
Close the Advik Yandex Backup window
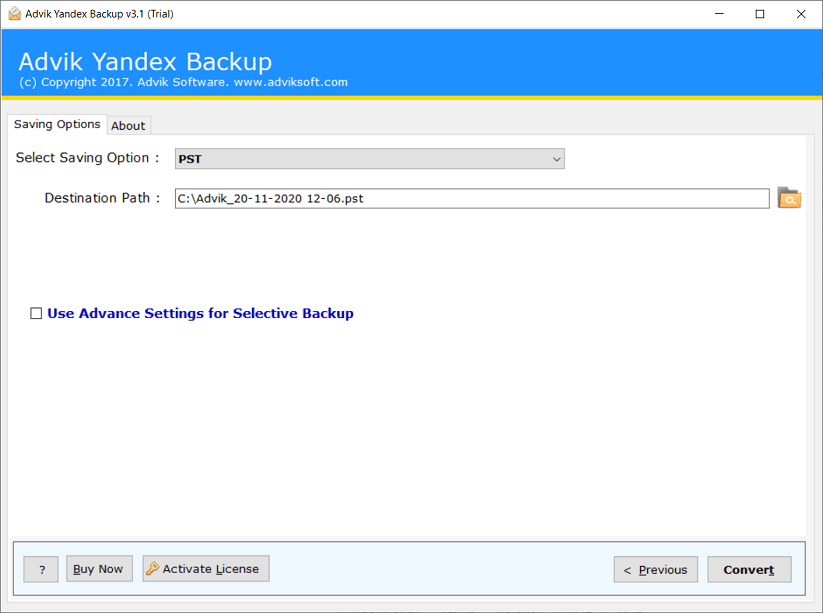click(x=800, y=14)
